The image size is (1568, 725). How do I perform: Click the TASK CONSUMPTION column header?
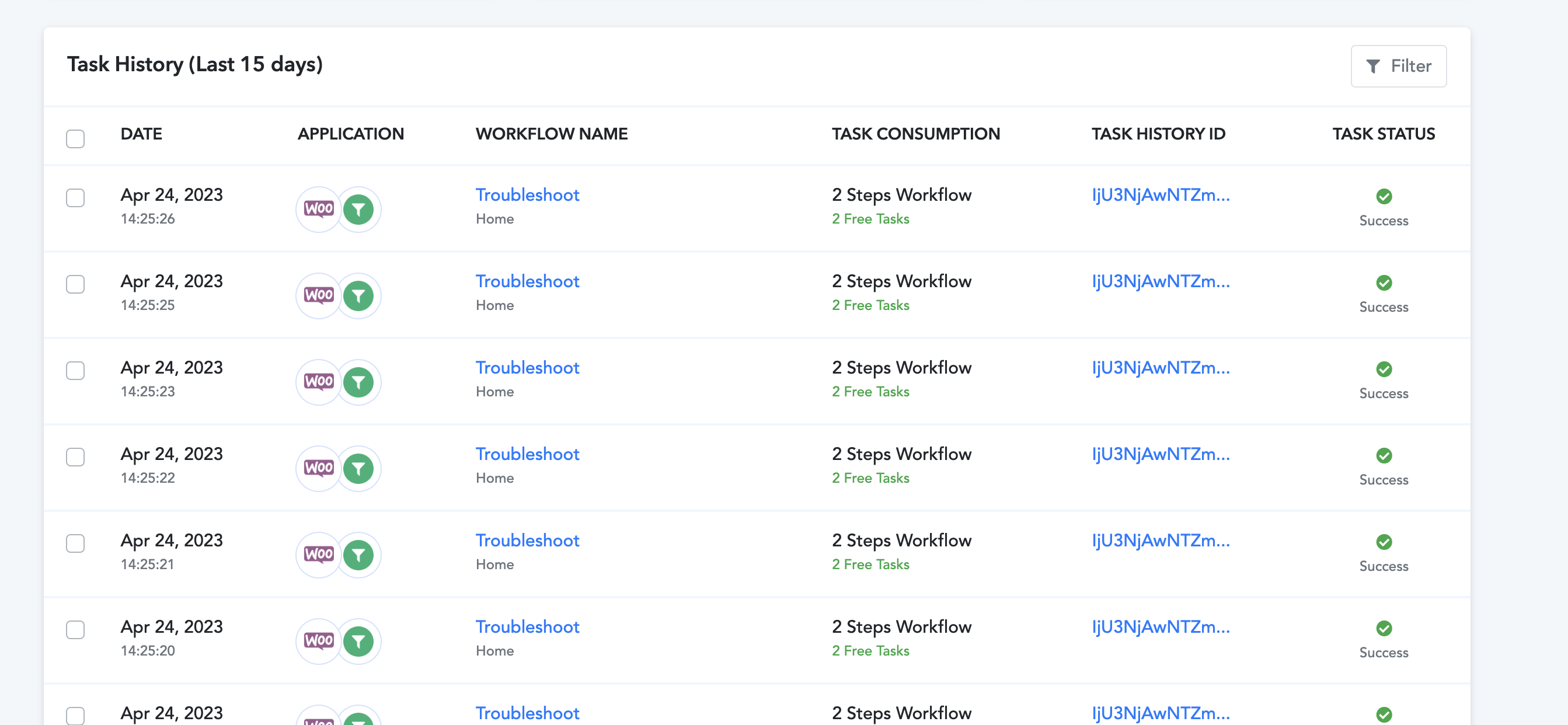[x=916, y=134]
